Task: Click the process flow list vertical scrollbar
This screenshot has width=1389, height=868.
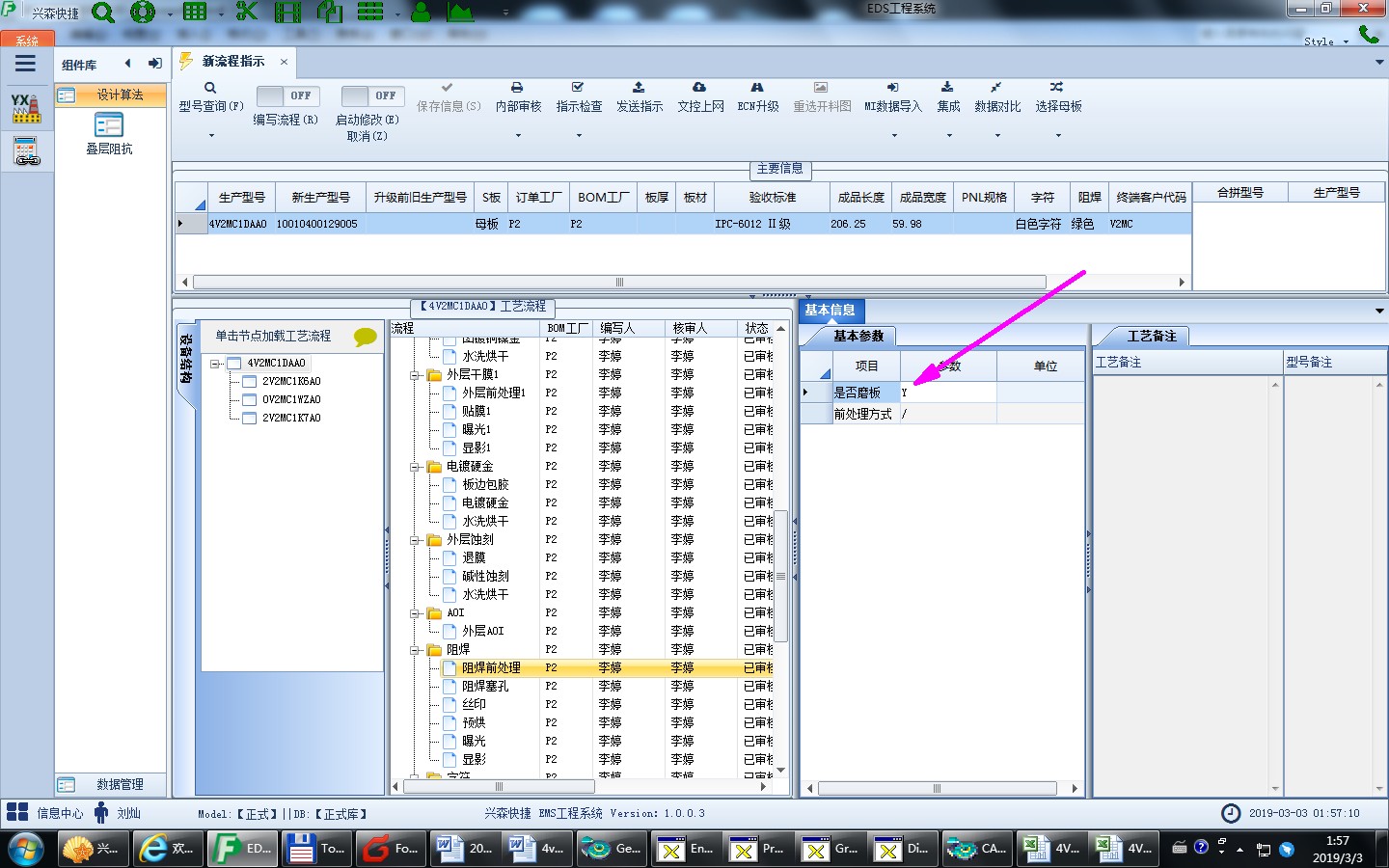Action: pos(782,576)
